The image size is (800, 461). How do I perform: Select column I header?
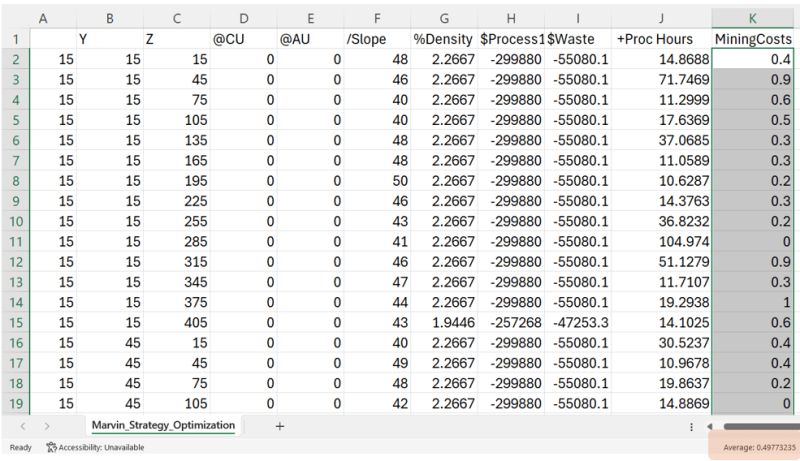tap(578, 19)
